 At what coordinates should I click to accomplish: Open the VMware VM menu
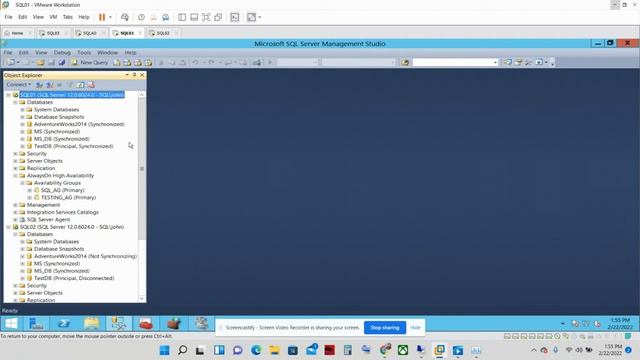53,17
